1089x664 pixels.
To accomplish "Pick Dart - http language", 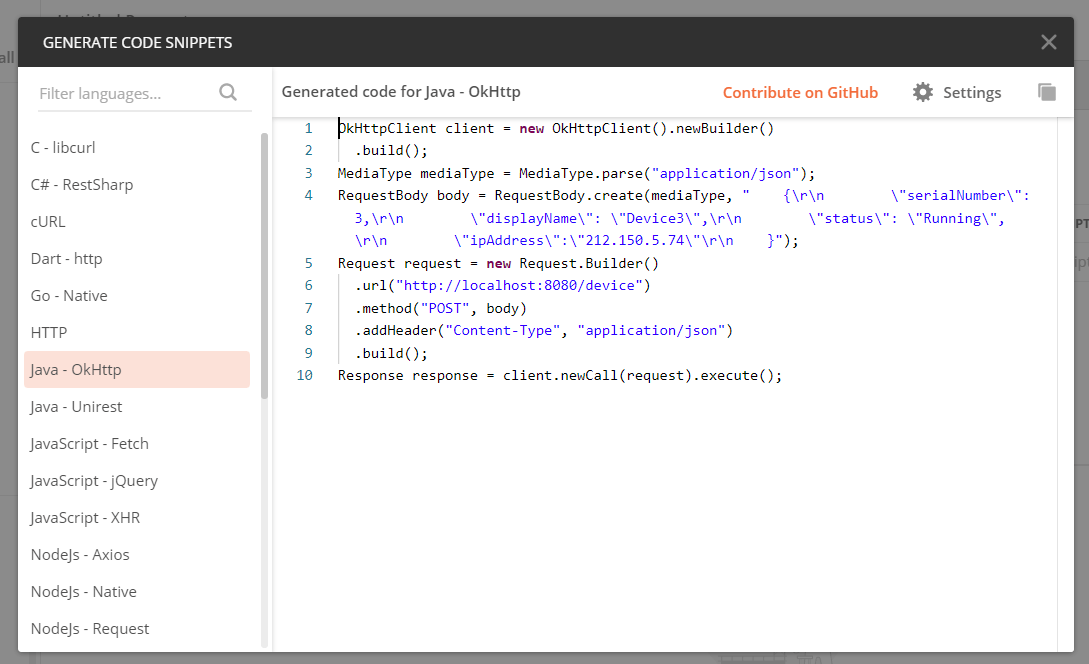I will (x=137, y=258).
